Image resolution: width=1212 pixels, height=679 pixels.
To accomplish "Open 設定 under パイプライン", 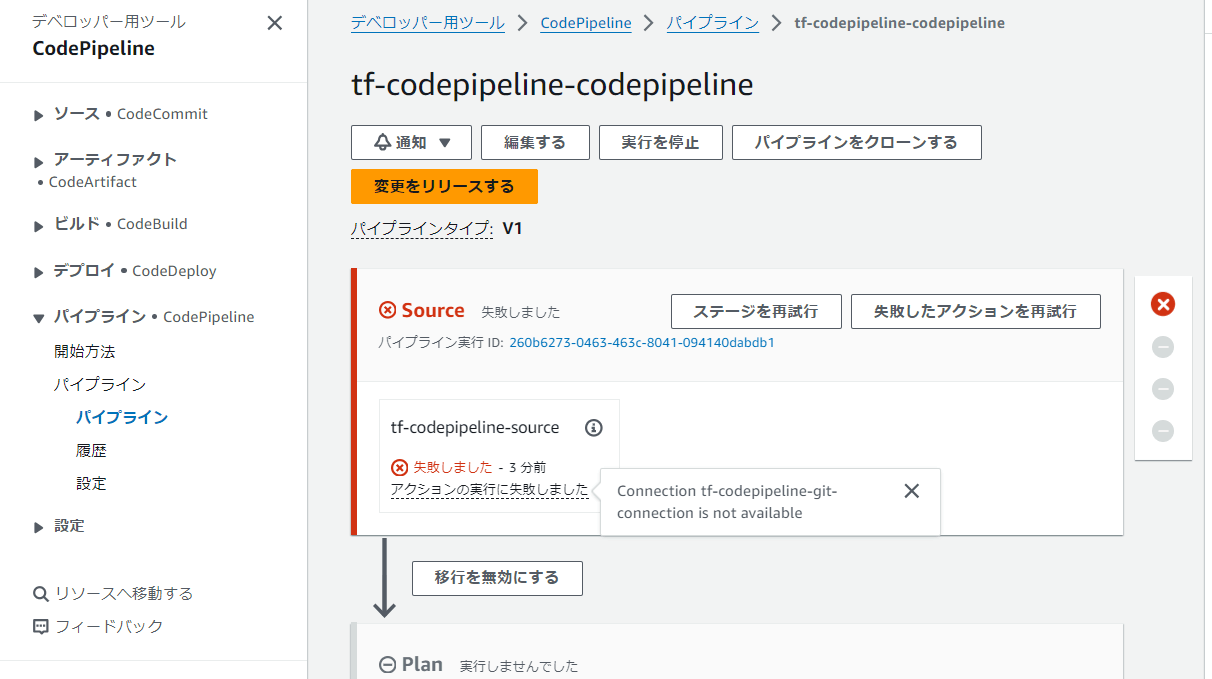I will click(91, 483).
